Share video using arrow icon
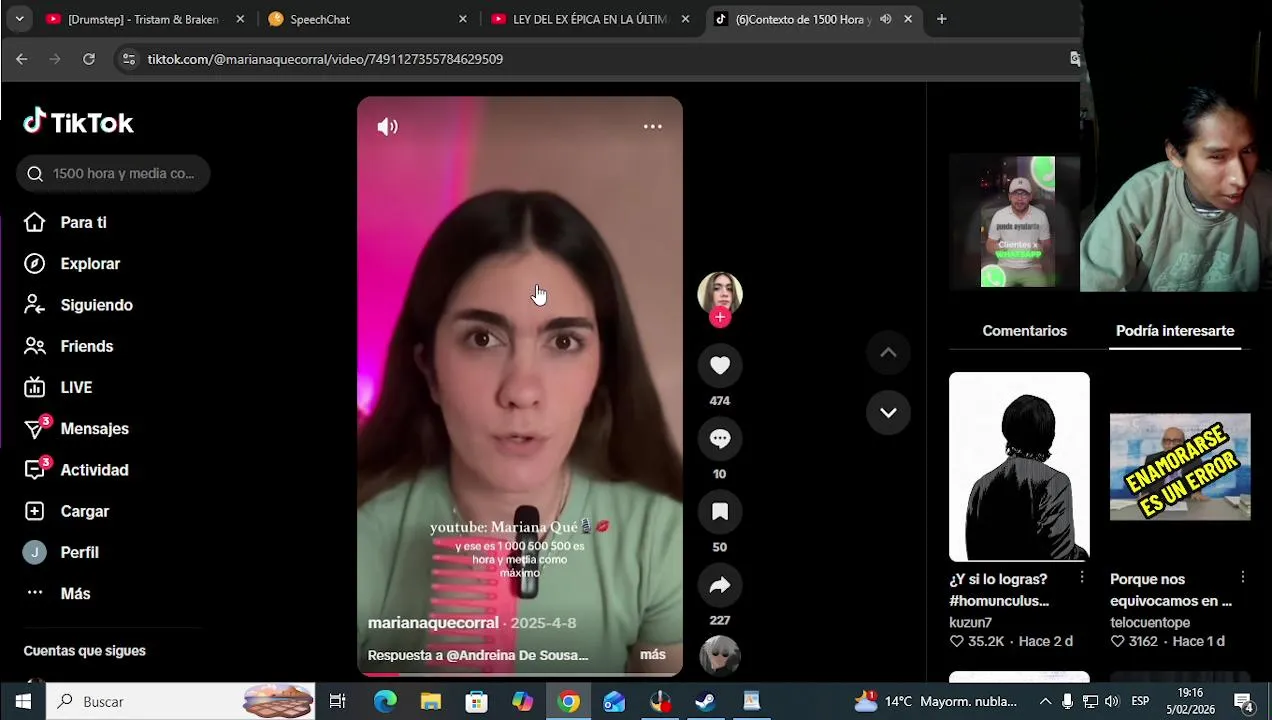 (720, 585)
